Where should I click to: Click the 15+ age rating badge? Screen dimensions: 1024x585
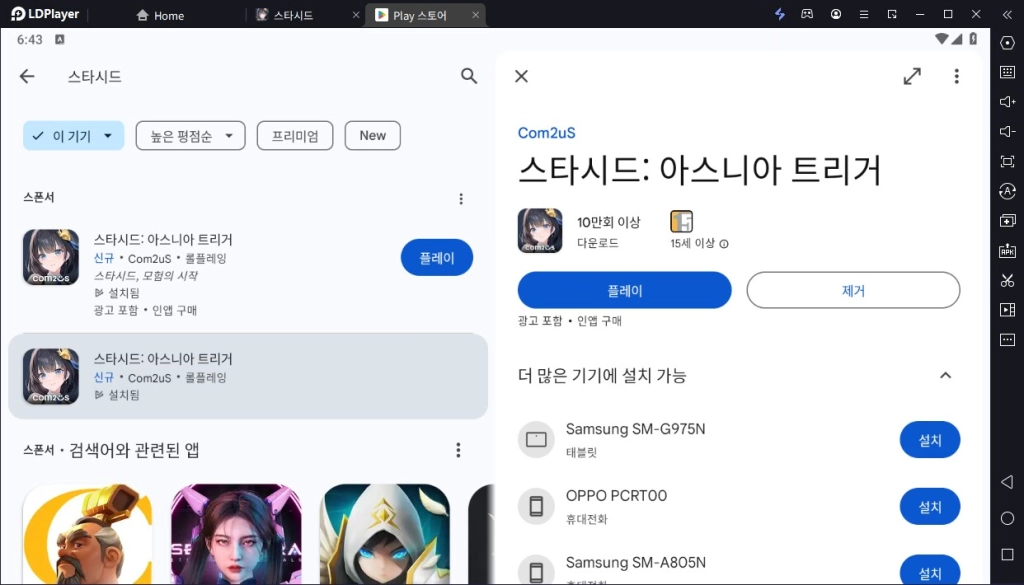point(681,221)
